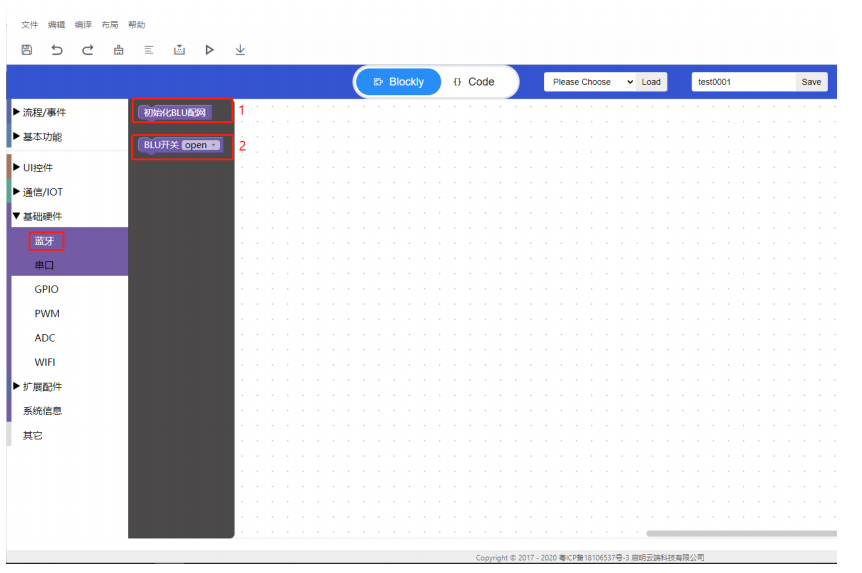
Task: Switch to the Blockly view tab
Action: (x=399, y=82)
